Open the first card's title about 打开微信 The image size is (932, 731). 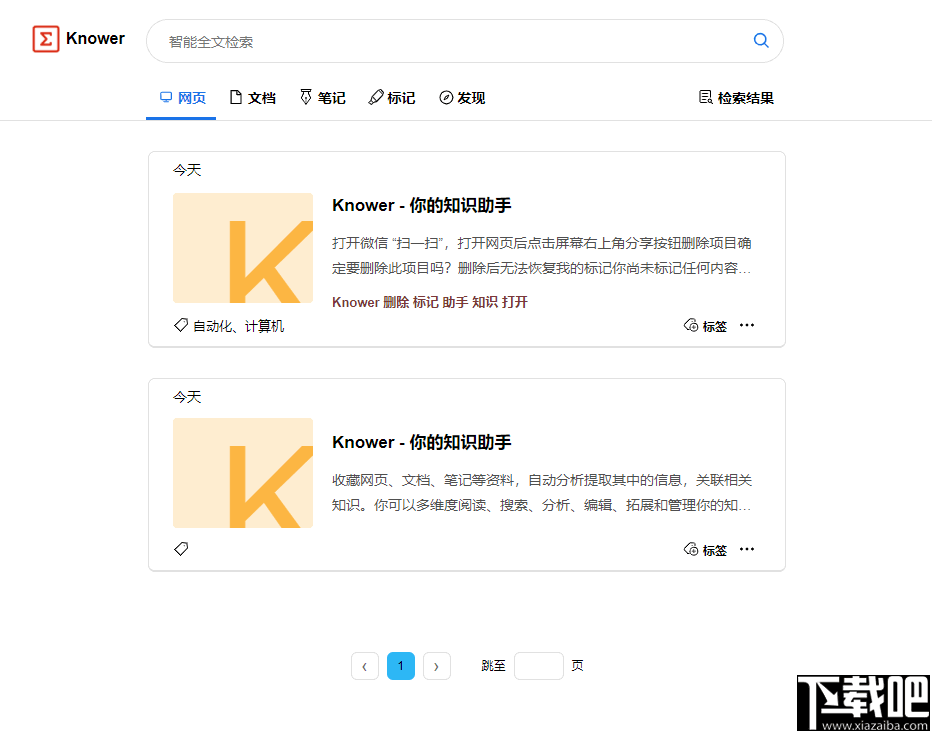421,205
